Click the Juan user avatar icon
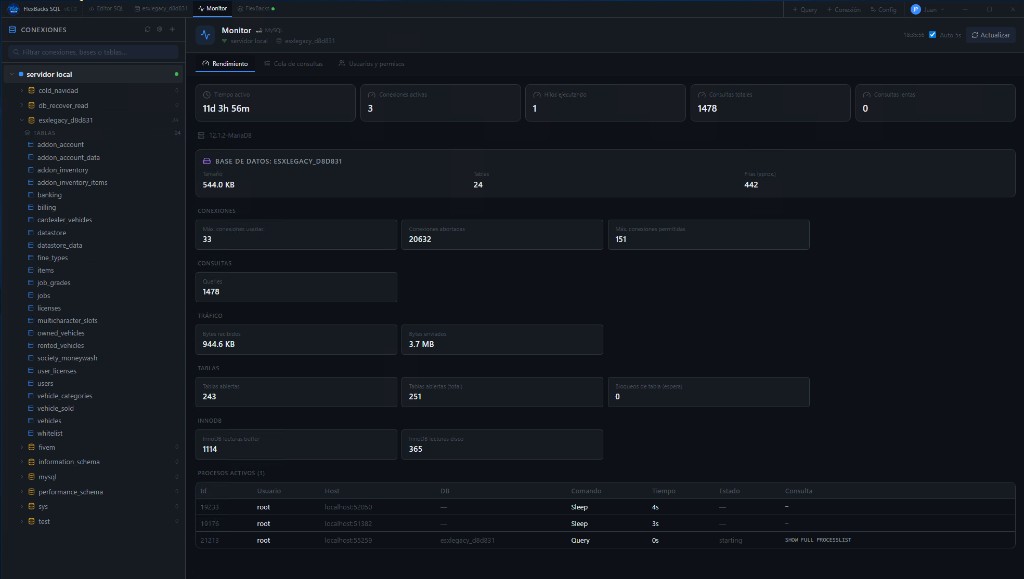Screen dimensions: 1024x579 tap(916, 9)
